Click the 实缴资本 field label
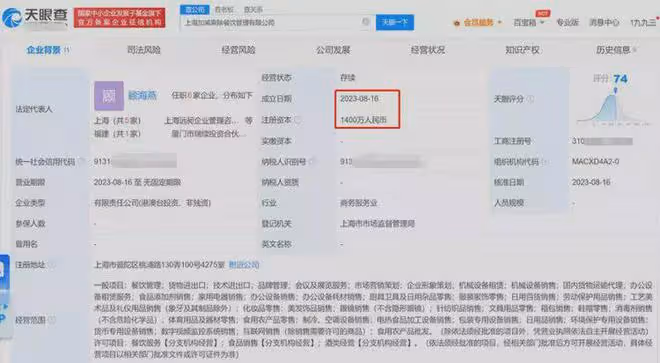This screenshot has height=363, width=660. pos(277,141)
